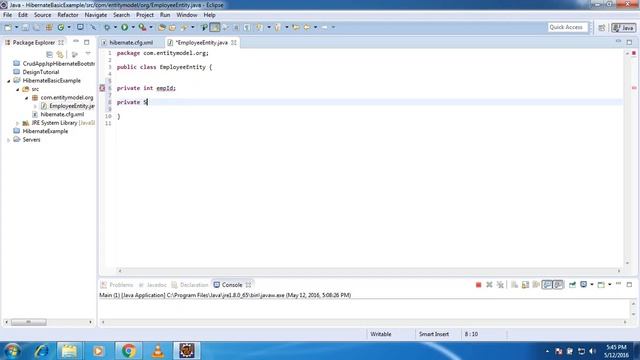The width and height of the screenshot is (640, 360).
Task: Click Remove All Terminated Launches icon
Action: click(500, 285)
